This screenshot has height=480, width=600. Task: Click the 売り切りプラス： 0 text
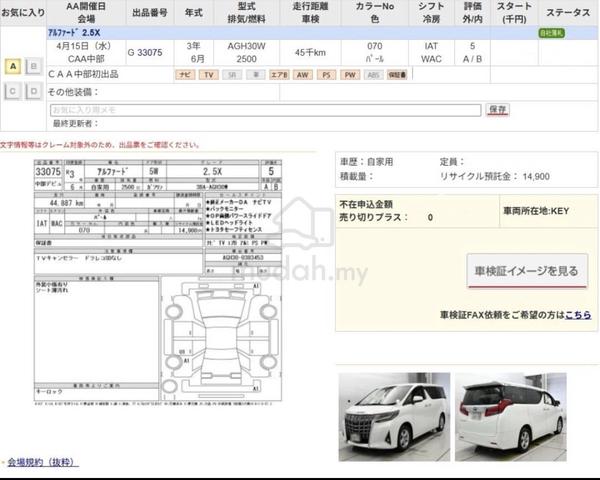pyautogui.click(x=386, y=217)
